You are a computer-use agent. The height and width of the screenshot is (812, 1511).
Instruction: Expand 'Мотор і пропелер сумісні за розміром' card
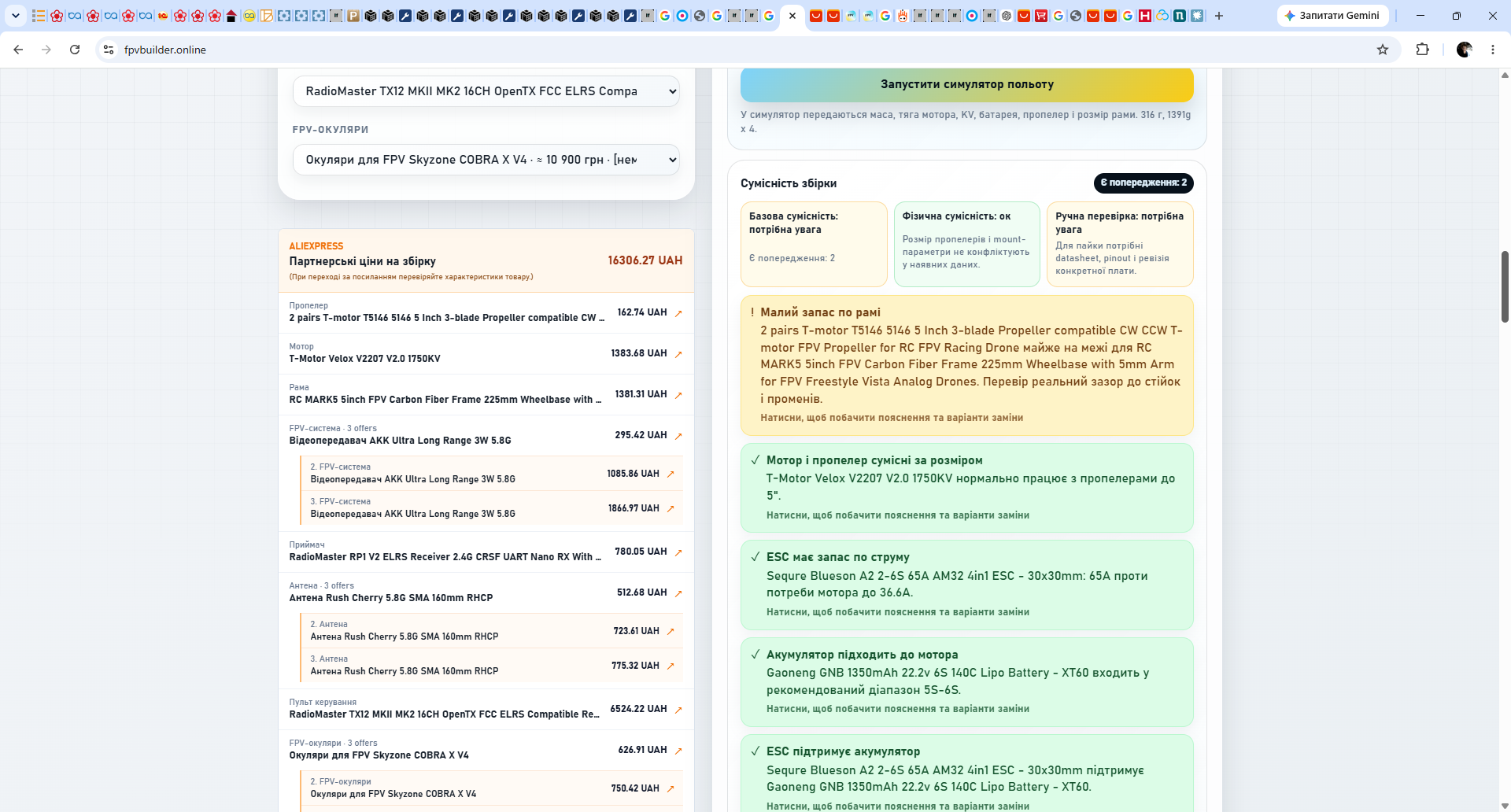click(967, 488)
